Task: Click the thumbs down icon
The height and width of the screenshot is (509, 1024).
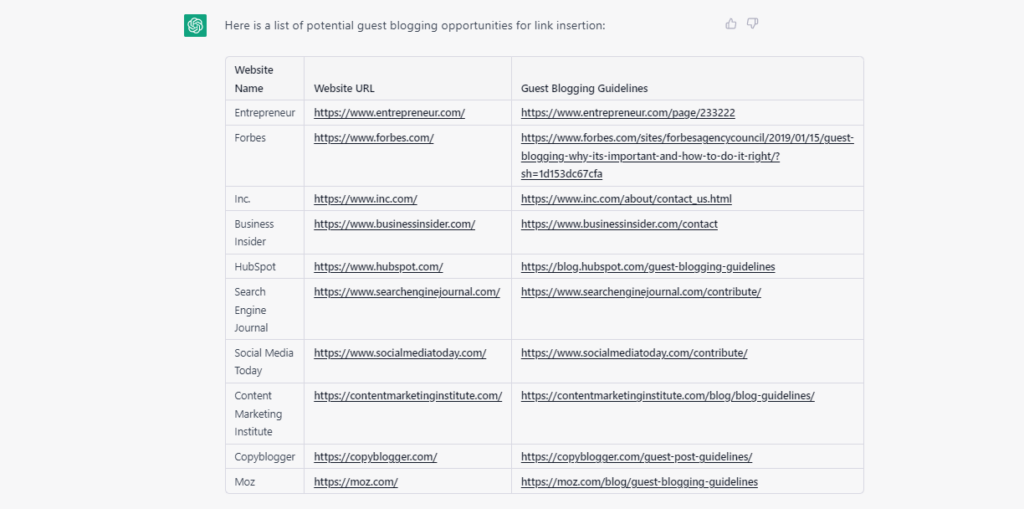Action: (752, 24)
